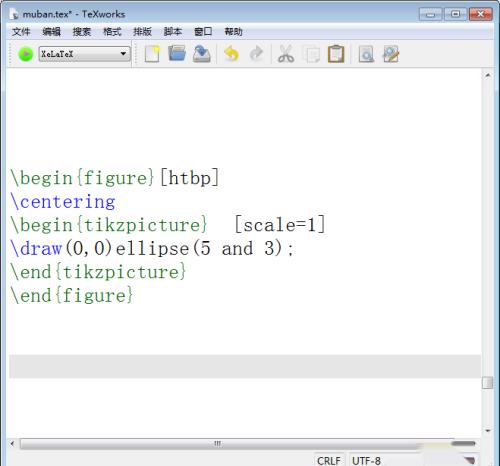The width and height of the screenshot is (500, 466).
Task: Place cursor in the \draw ellipse line
Action: click(x=152, y=249)
